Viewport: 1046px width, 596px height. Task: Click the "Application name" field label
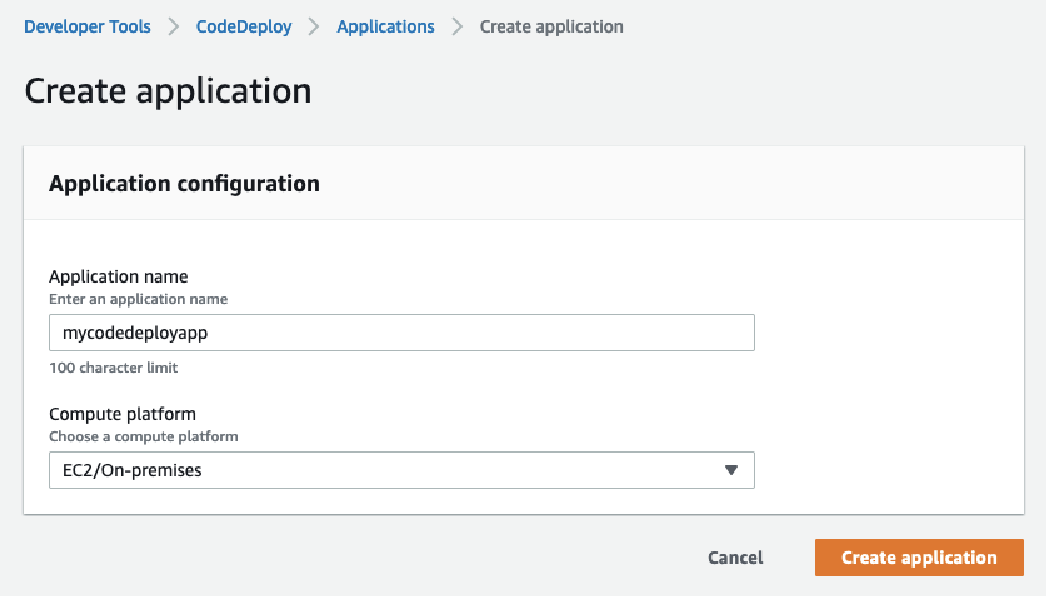coord(119,276)
